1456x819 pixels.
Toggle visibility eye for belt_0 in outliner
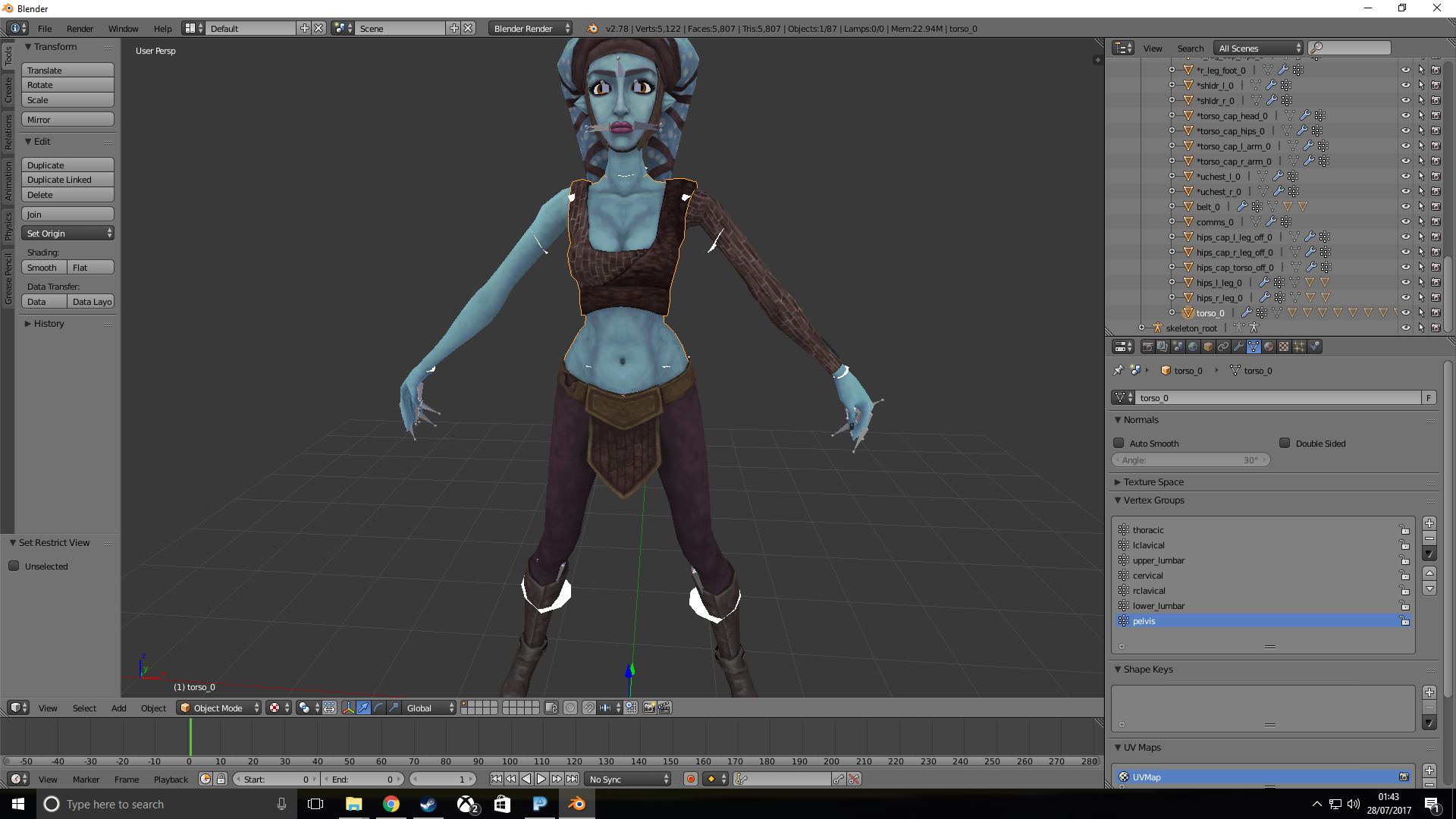pos(1405,206)
